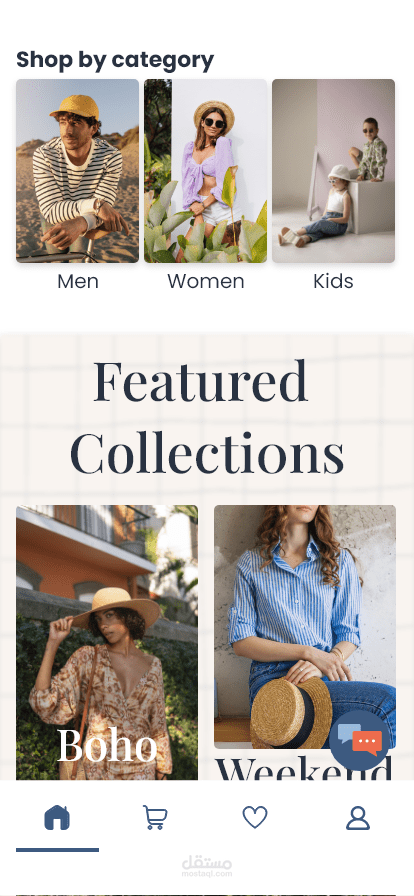414x896 pixels.
Task: Select the Kids category photo
Action: [333, 171]
